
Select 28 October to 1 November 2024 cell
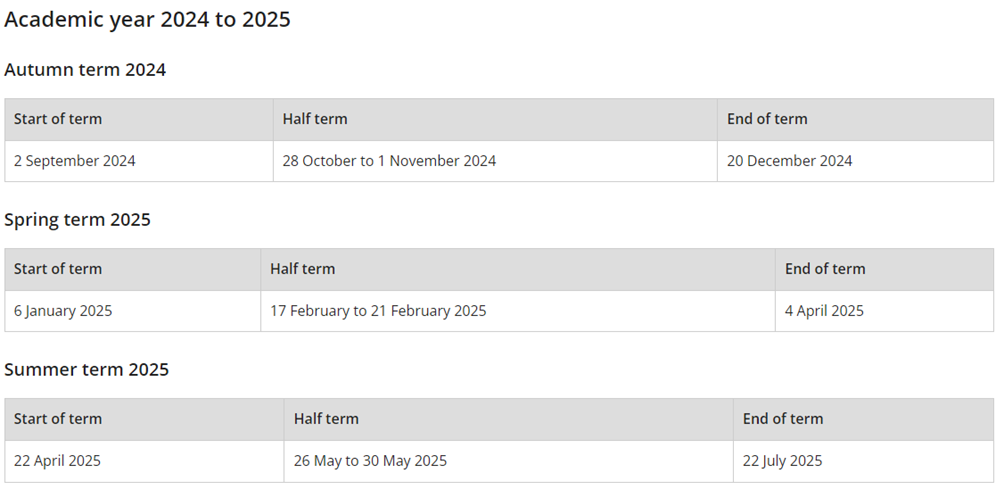pos(495,161)
